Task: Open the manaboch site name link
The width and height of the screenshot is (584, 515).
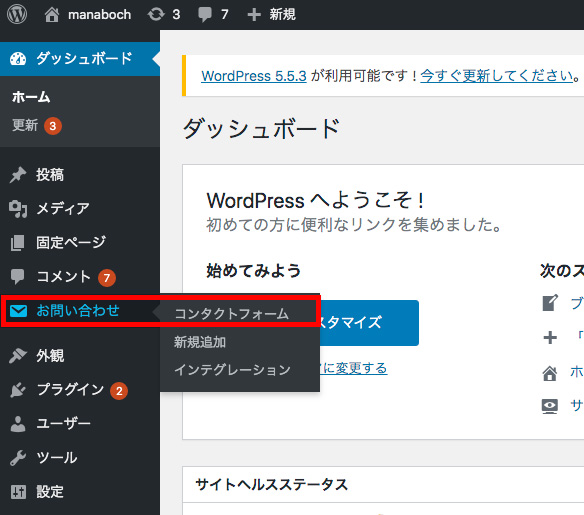Action: 99,15
